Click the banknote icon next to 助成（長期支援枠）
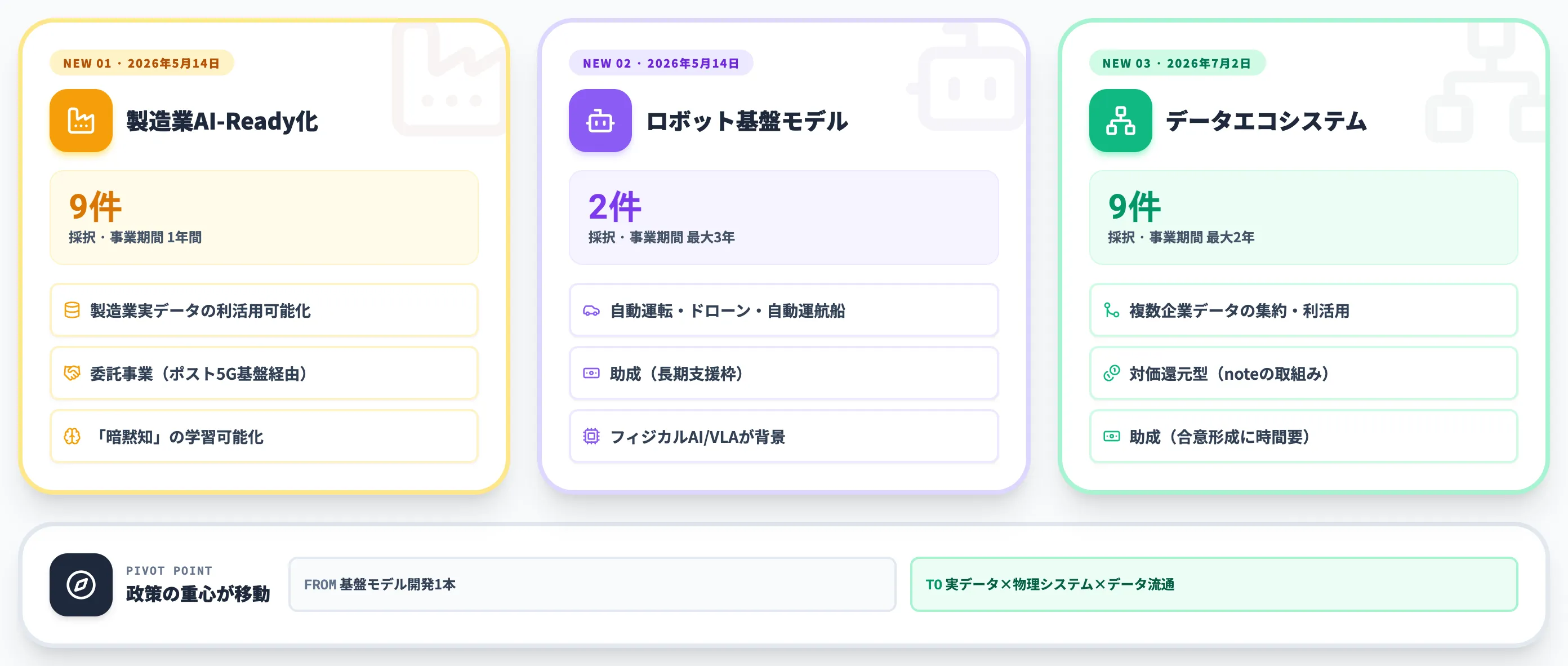Viewport: 1568px width, 666px height. click(x=591, y=373)
